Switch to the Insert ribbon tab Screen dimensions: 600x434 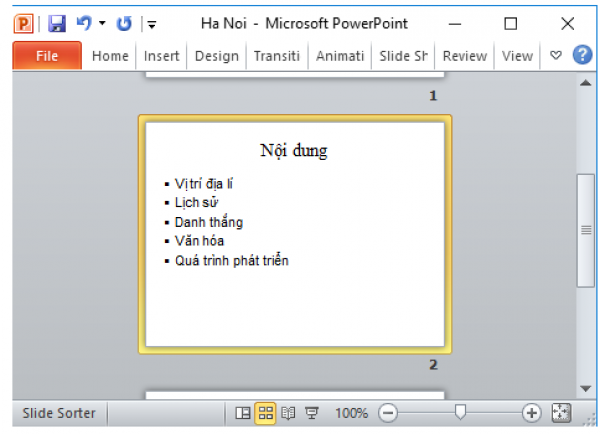[x=161, y=56]
